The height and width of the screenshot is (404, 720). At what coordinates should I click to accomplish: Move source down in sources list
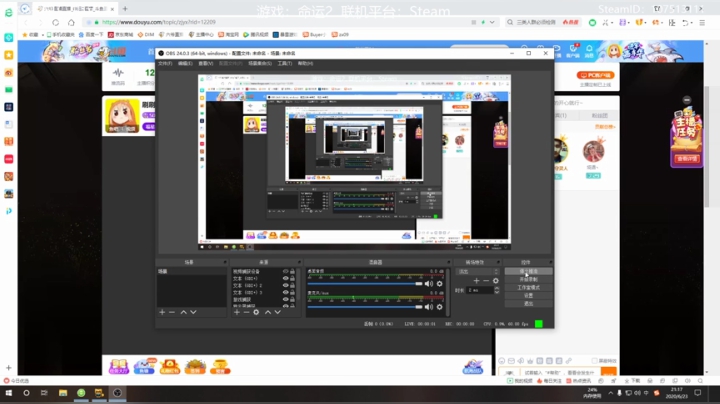(x=278, y=312)
